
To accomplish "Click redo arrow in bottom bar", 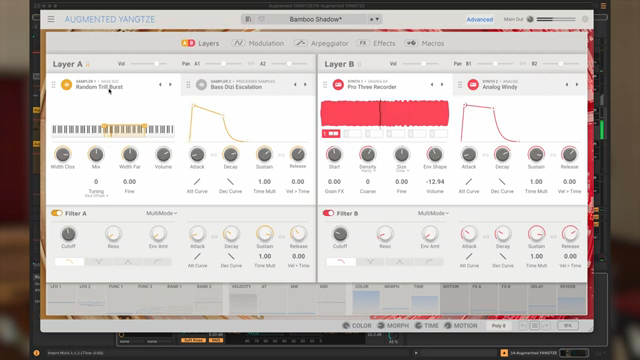I will click(546, 326).
